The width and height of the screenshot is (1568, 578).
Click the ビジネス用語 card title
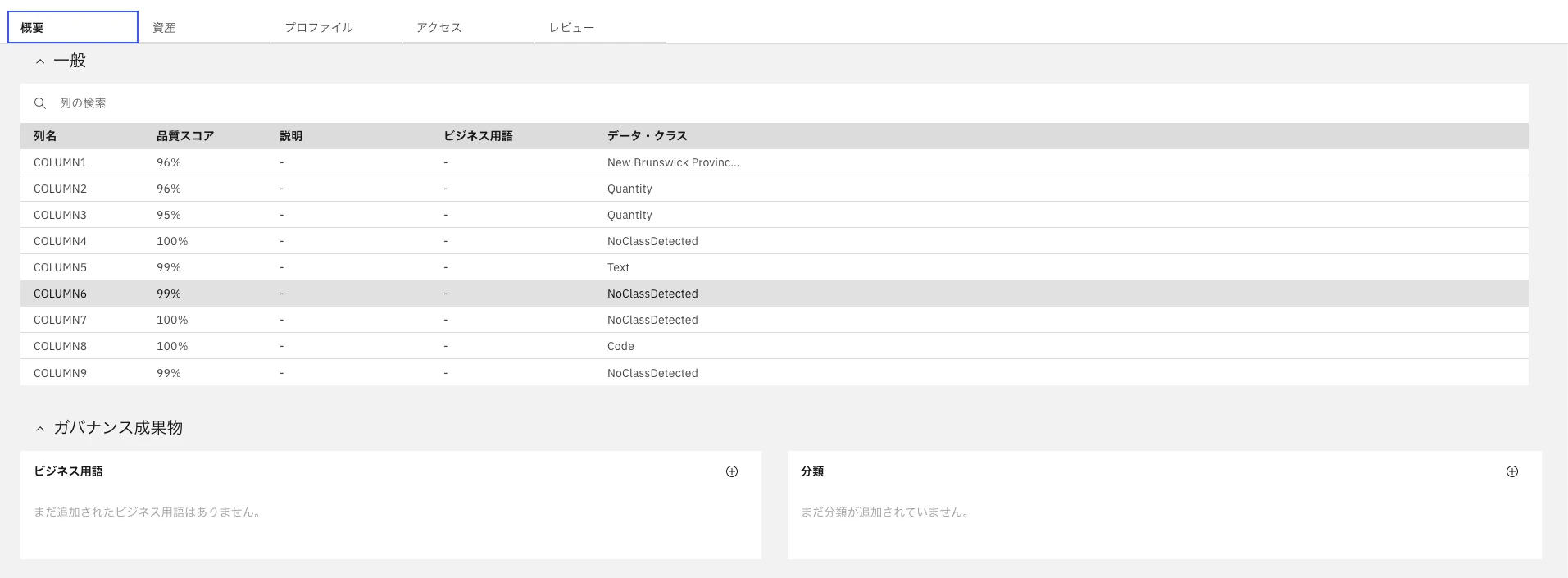tap(68, 471)
